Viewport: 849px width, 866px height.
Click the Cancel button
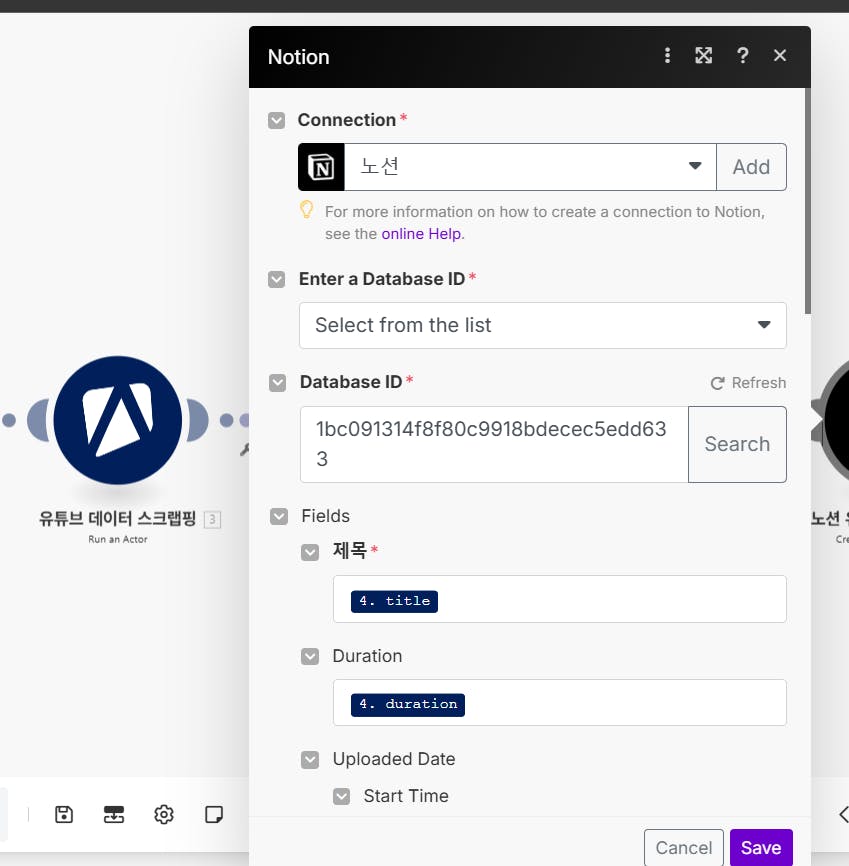click(684, 847)
